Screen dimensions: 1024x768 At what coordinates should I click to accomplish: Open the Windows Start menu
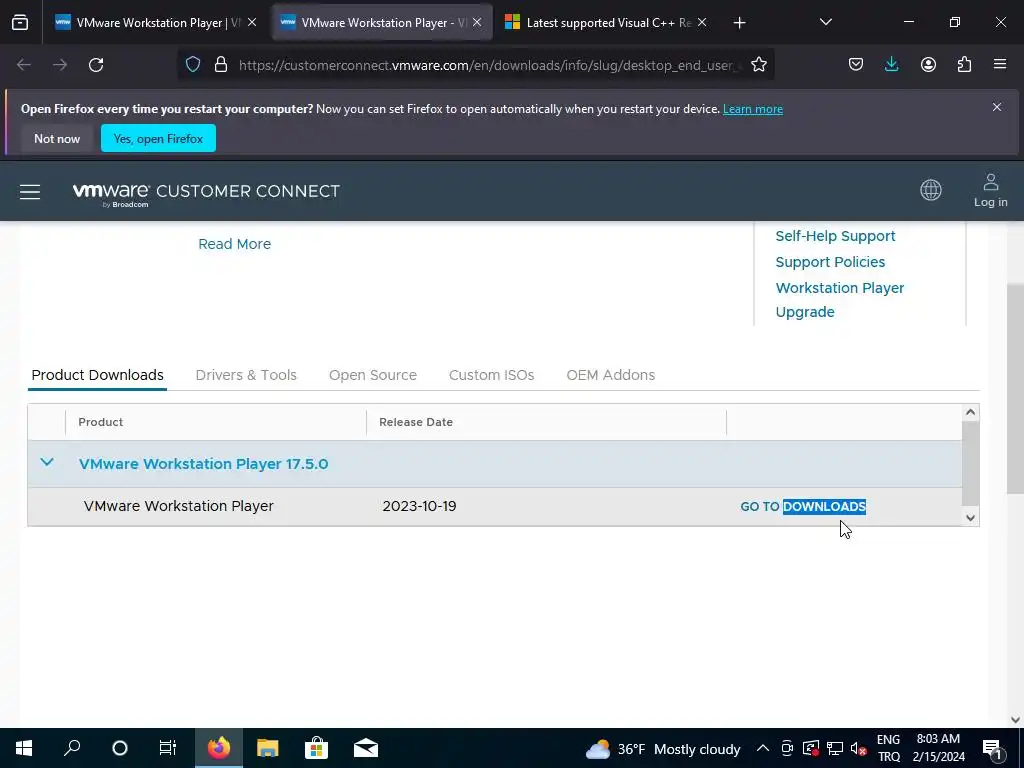24,748
